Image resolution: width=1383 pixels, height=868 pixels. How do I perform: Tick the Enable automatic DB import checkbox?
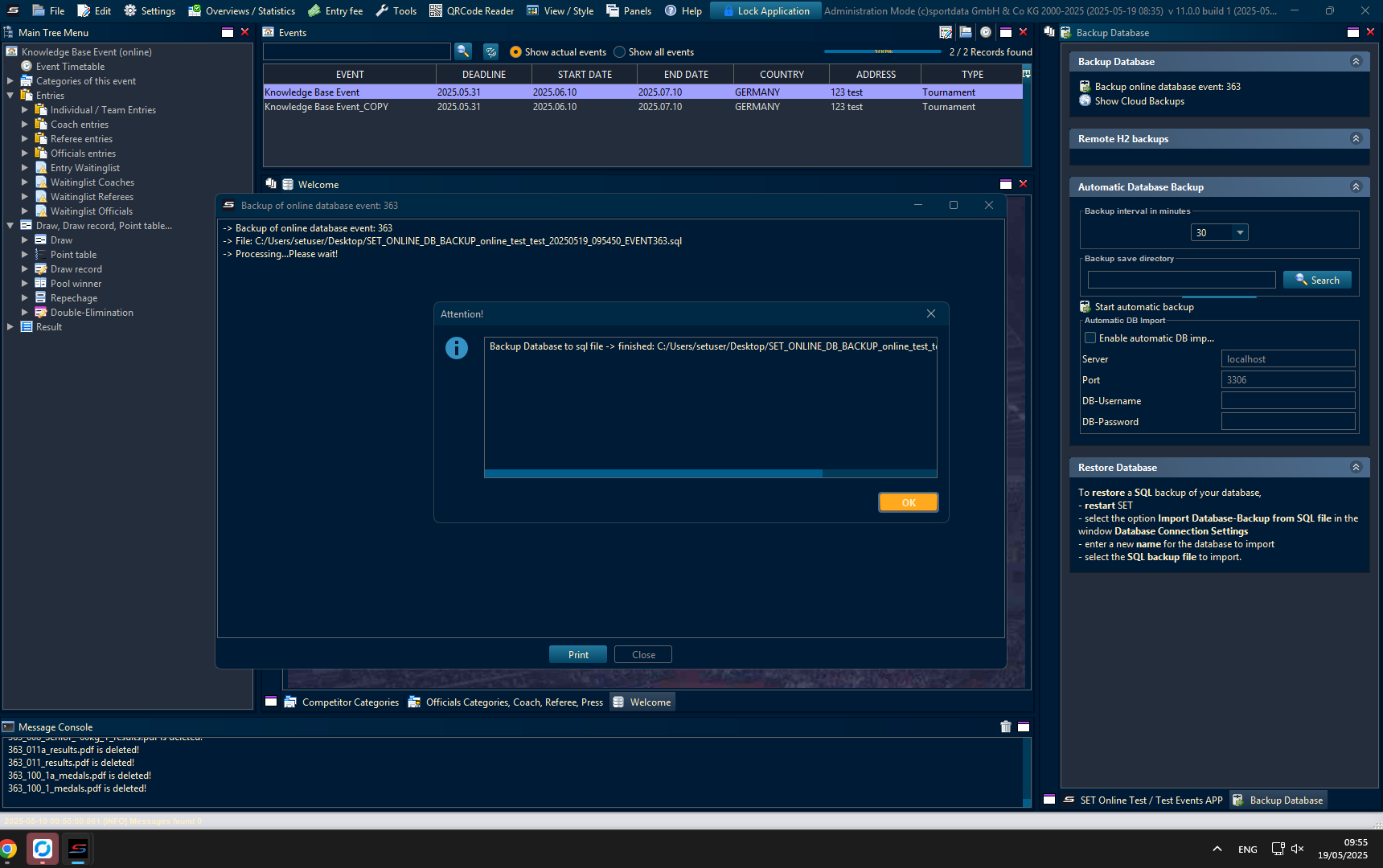[1090, 338]
